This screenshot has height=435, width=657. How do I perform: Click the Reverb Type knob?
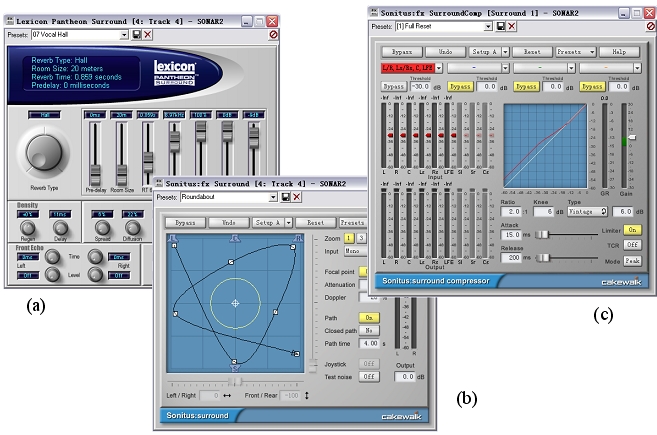(x=44, y=153)
